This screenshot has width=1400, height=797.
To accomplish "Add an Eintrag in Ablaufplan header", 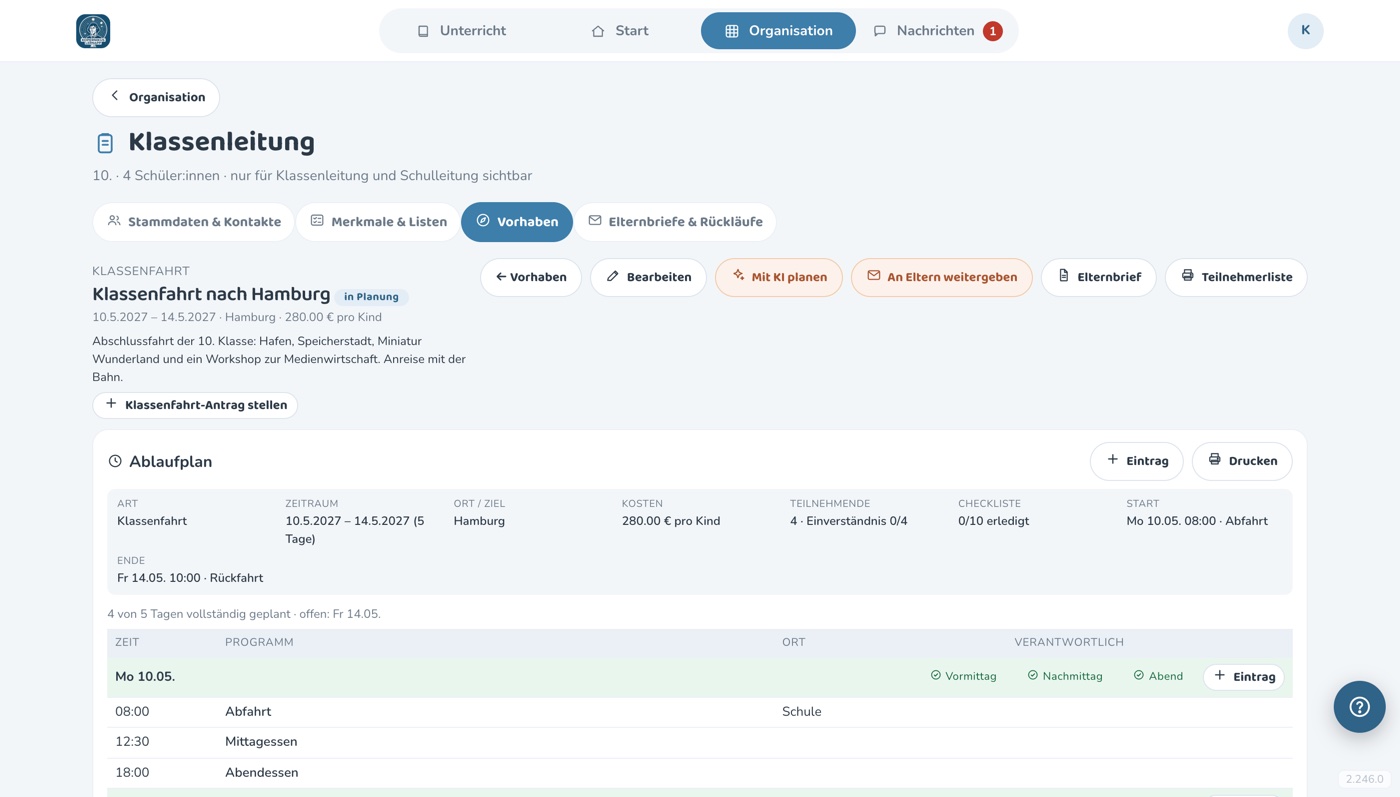I will (1137, 461).
